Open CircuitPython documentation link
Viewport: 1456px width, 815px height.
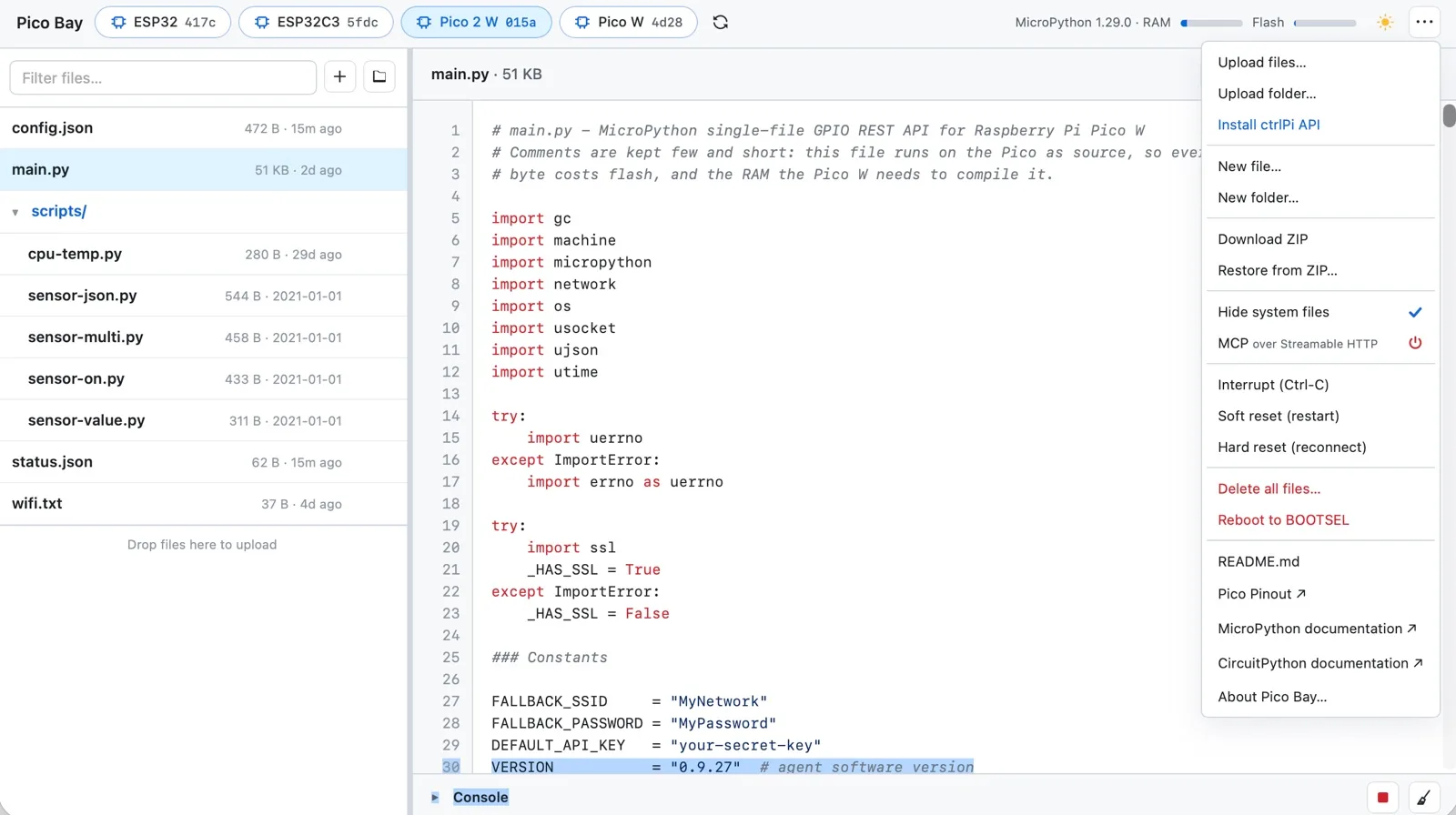point(1320,663)
